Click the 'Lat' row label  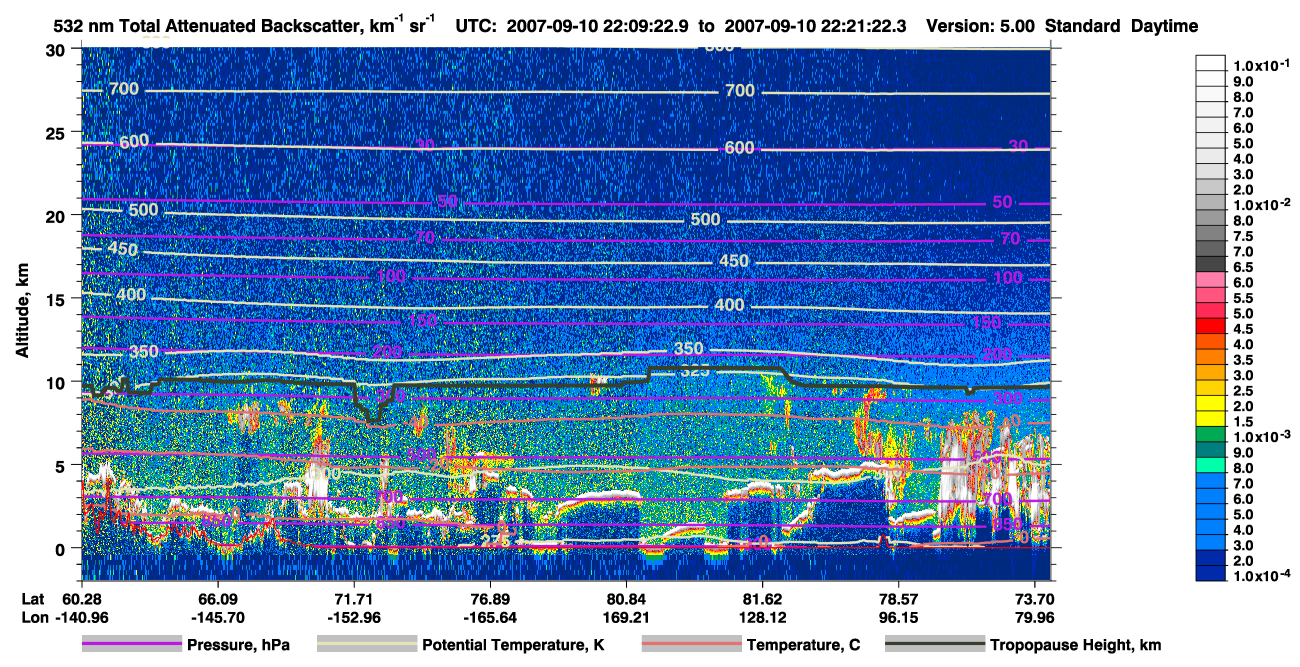click(x=31, y=599)
